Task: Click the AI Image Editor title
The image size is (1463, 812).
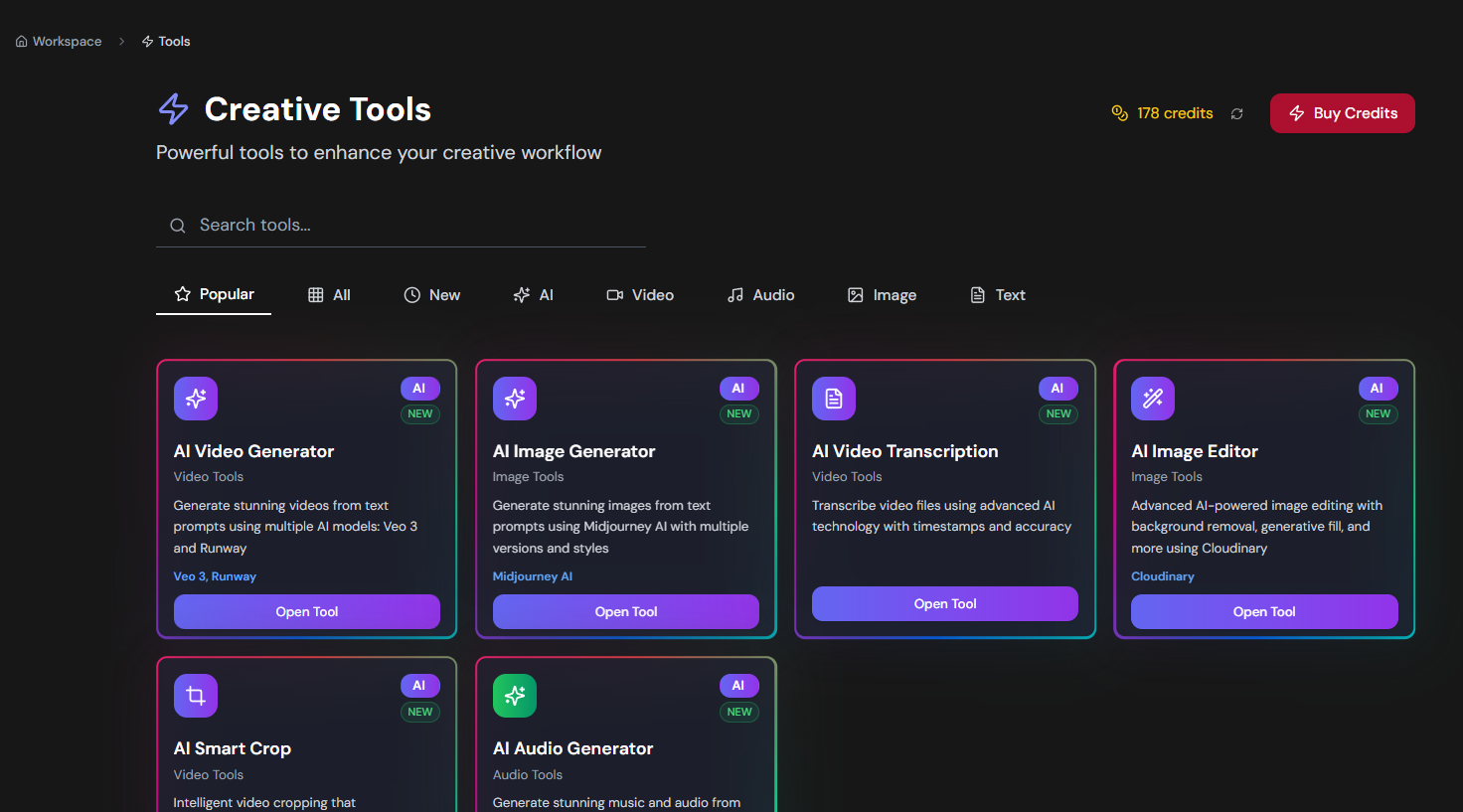Action: click(x=1195, y=451)
